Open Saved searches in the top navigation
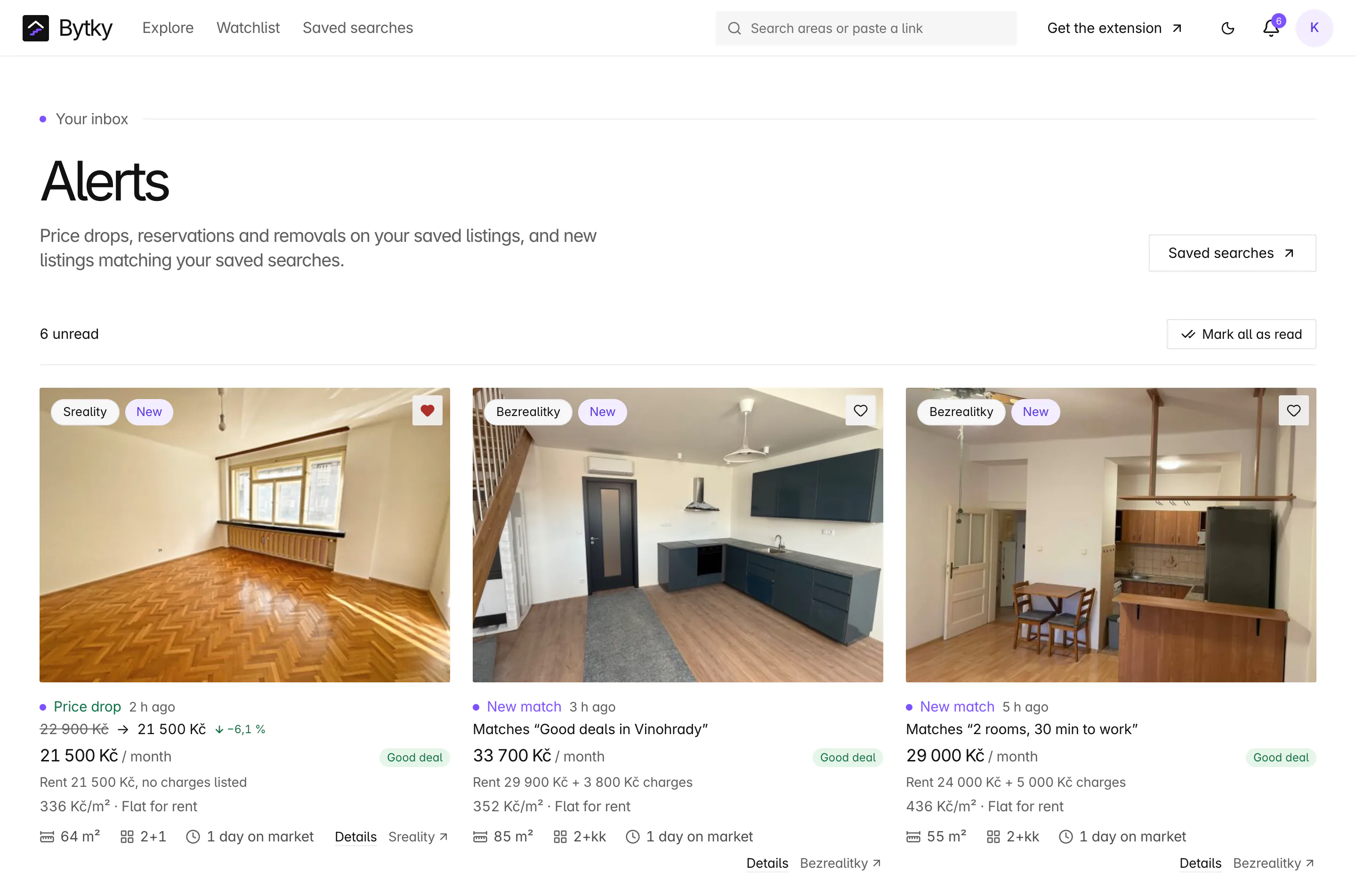This screenshot has height=896, width=1356. (358, 28)
